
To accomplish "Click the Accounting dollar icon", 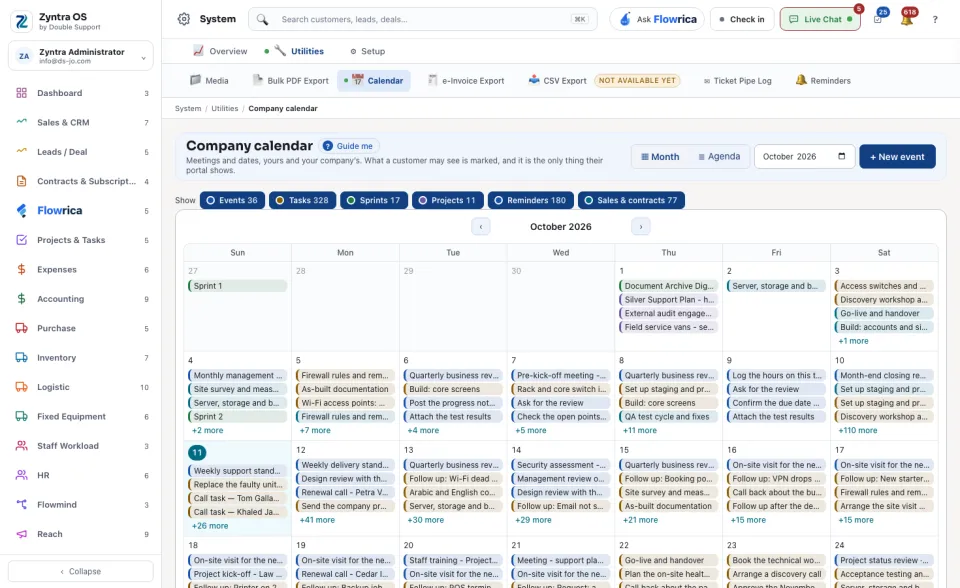I will pos(21,299).
